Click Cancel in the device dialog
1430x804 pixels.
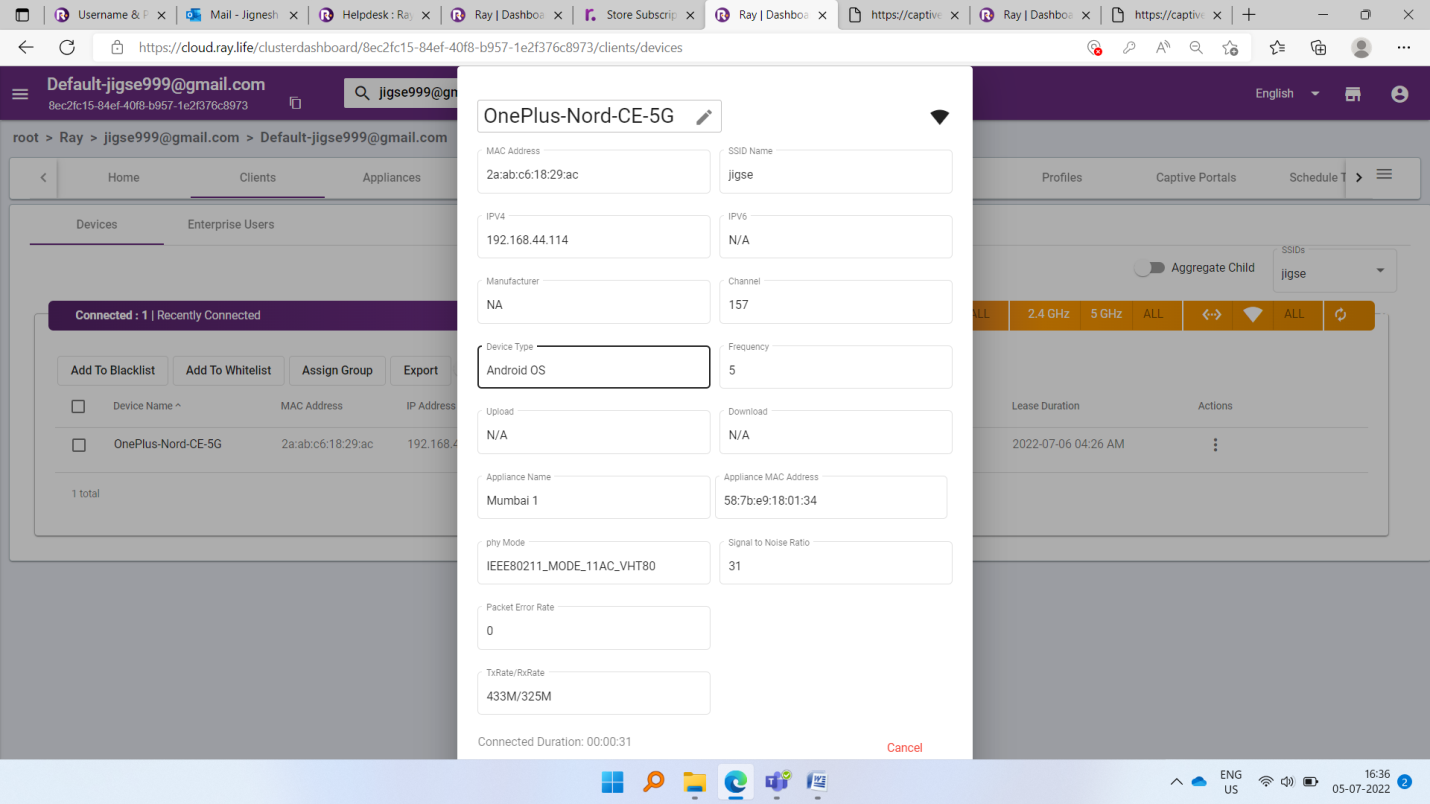pos(904,748)
